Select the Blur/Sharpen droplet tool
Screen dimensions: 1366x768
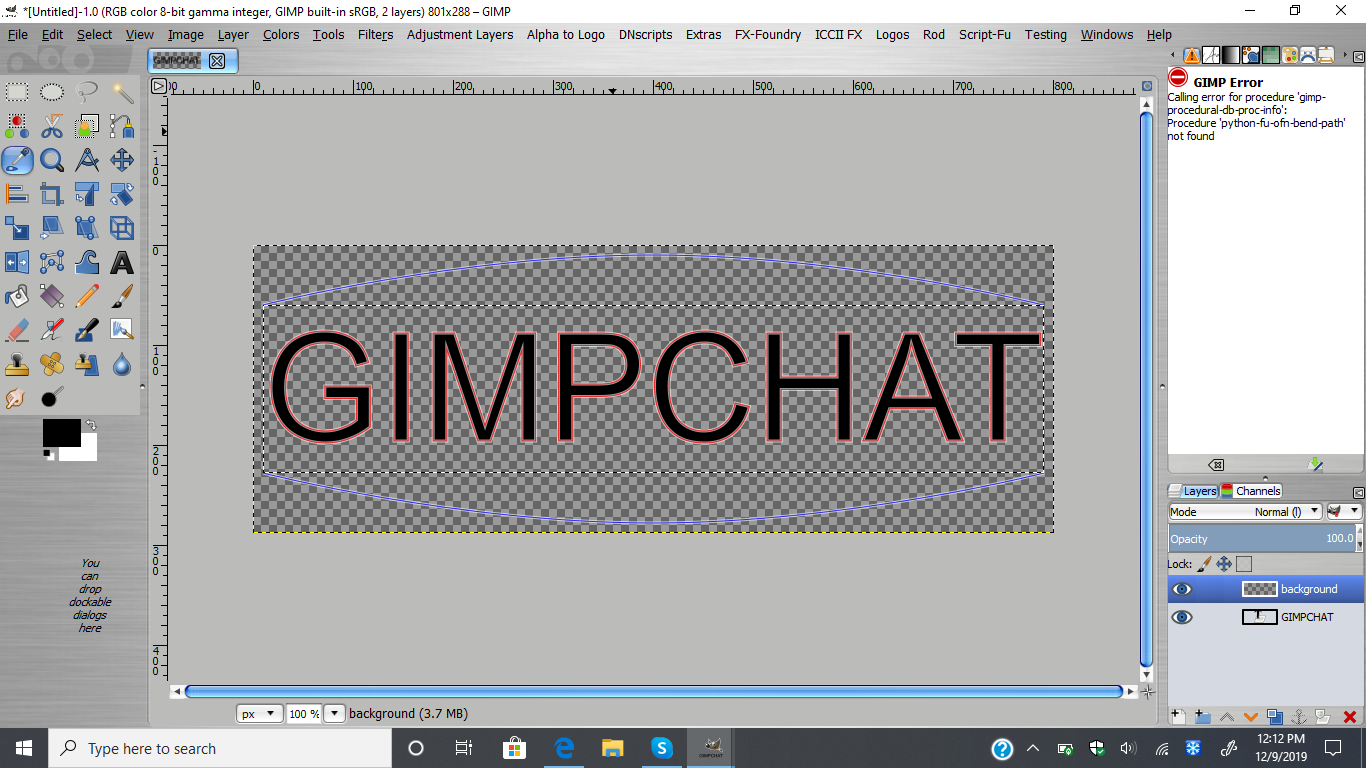pos(122,365)
